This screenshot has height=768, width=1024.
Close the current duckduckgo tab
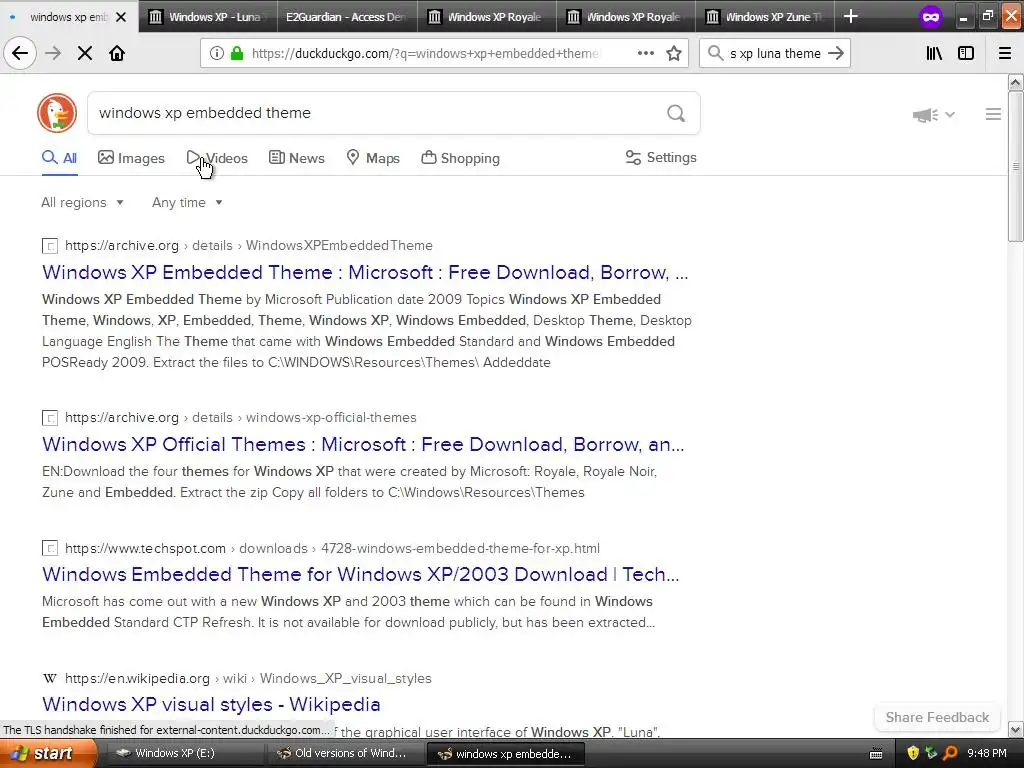121,17
